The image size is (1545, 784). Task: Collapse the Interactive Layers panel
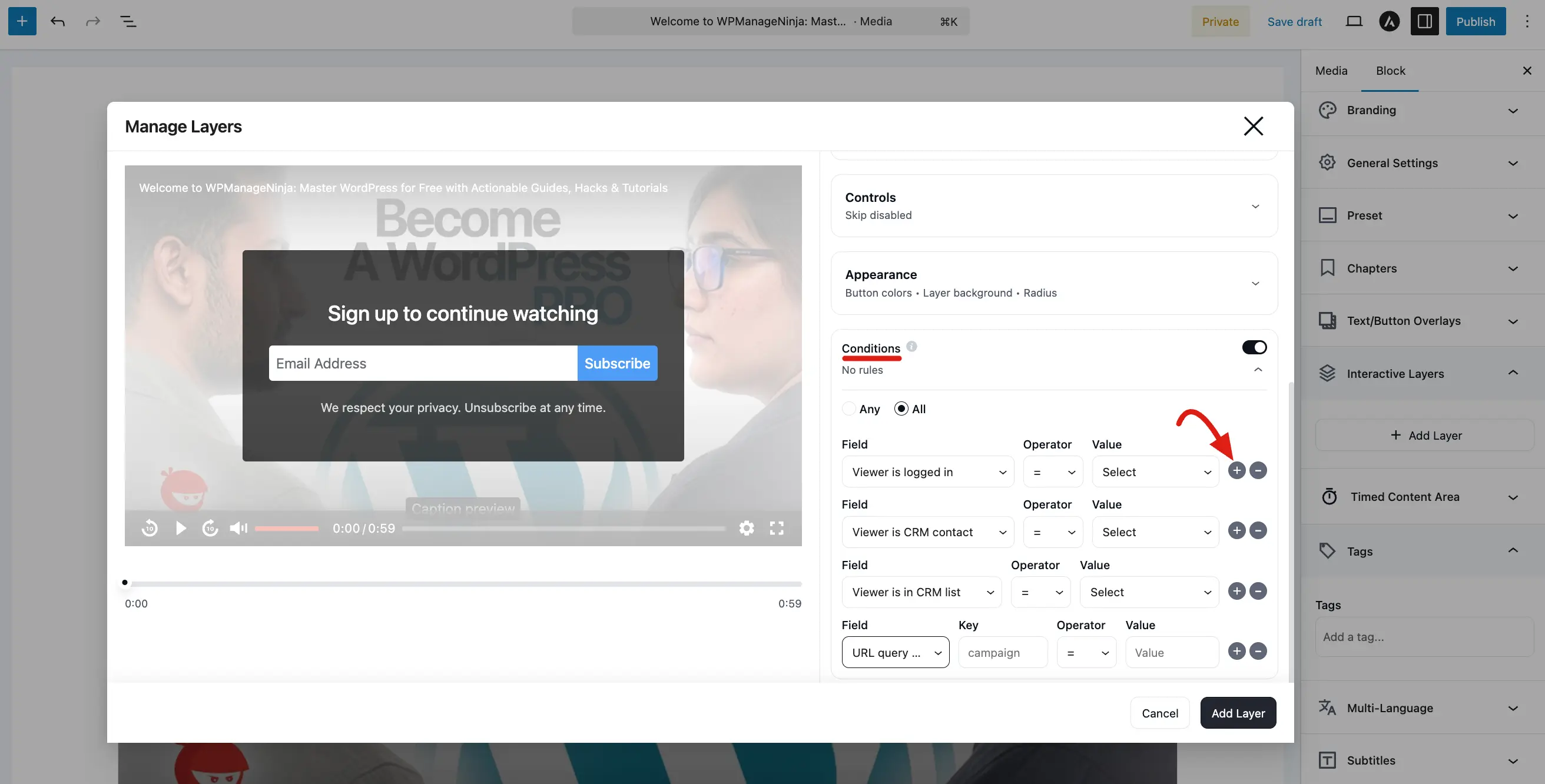1423,373
